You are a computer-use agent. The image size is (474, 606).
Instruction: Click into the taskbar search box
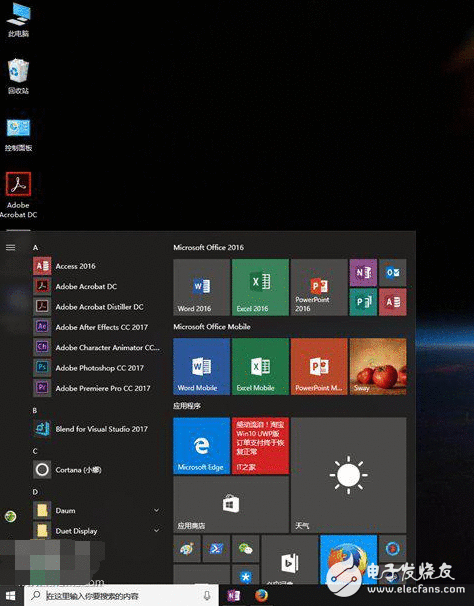pos(121,596)
